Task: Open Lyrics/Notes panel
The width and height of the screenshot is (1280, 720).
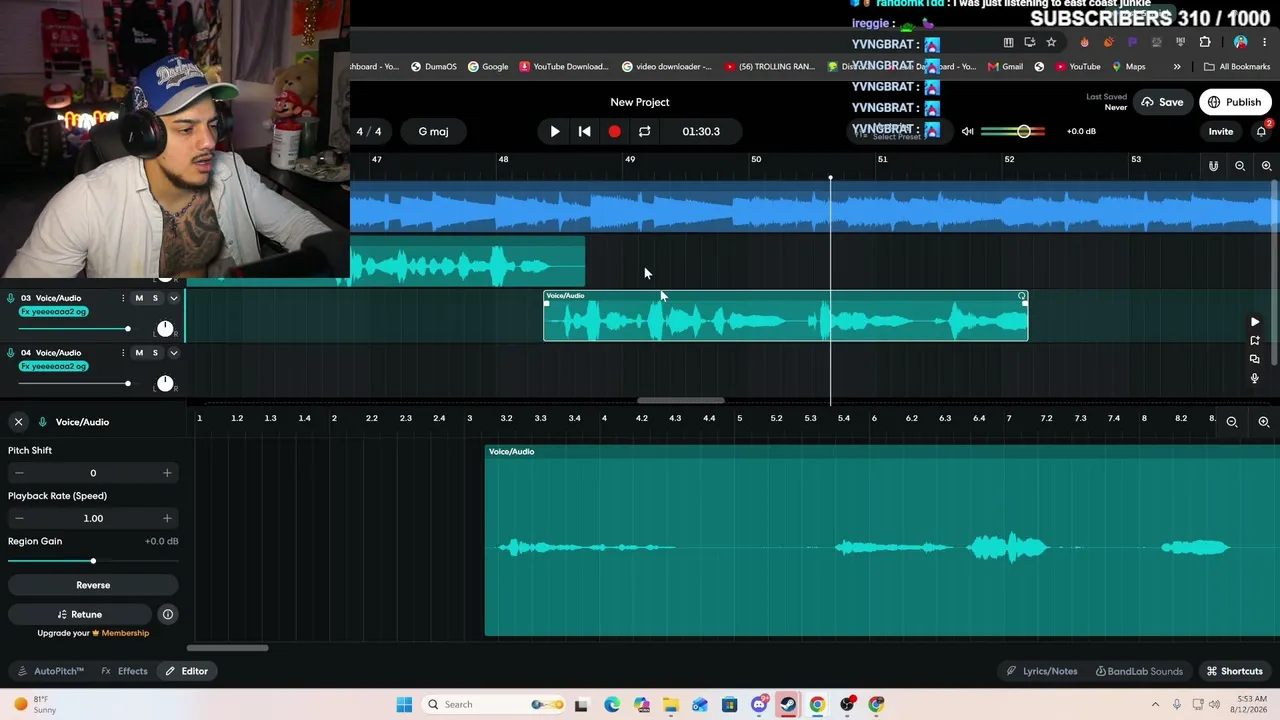Action: point(1042,671)
